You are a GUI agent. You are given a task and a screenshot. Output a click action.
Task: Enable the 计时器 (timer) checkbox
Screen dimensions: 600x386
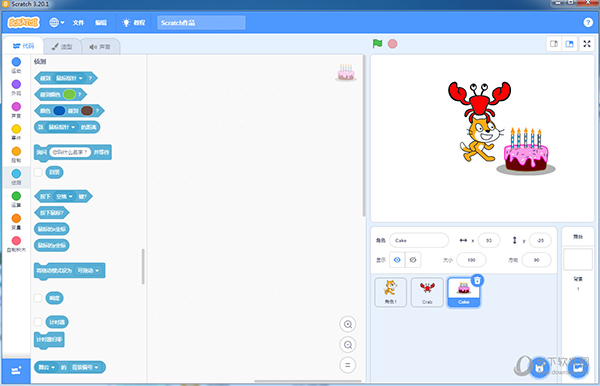pos(38,322)
